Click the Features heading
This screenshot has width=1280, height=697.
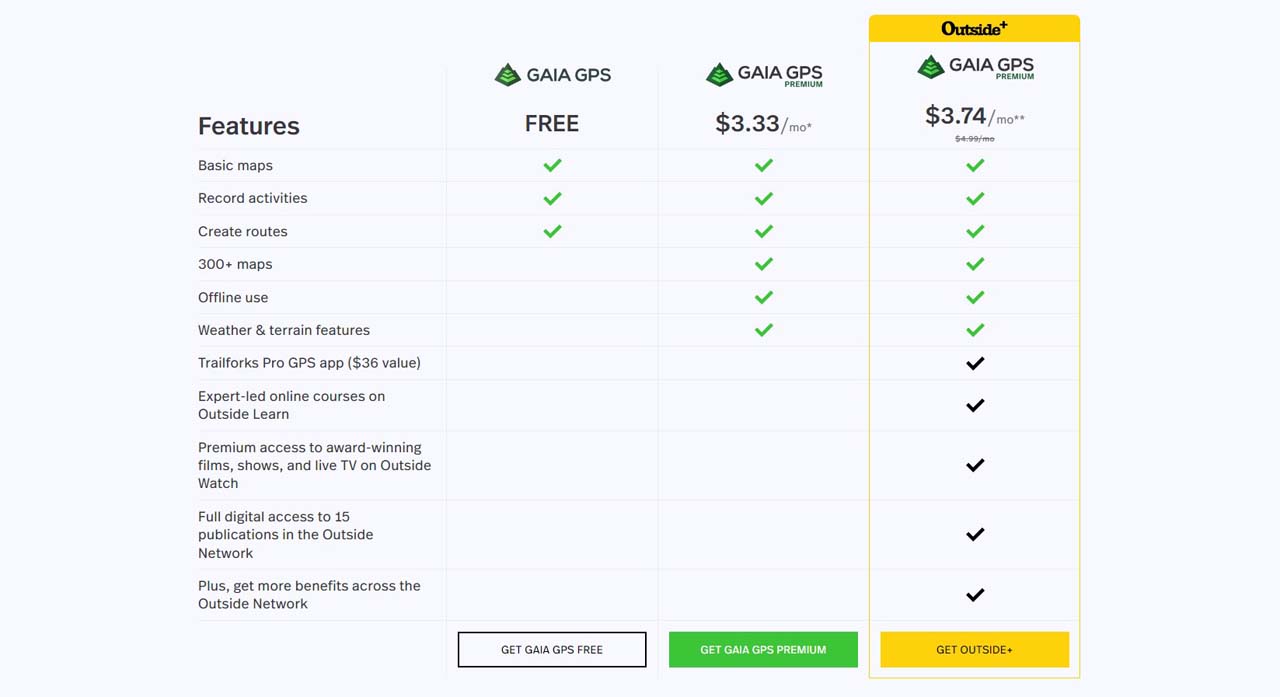point(249,126)
